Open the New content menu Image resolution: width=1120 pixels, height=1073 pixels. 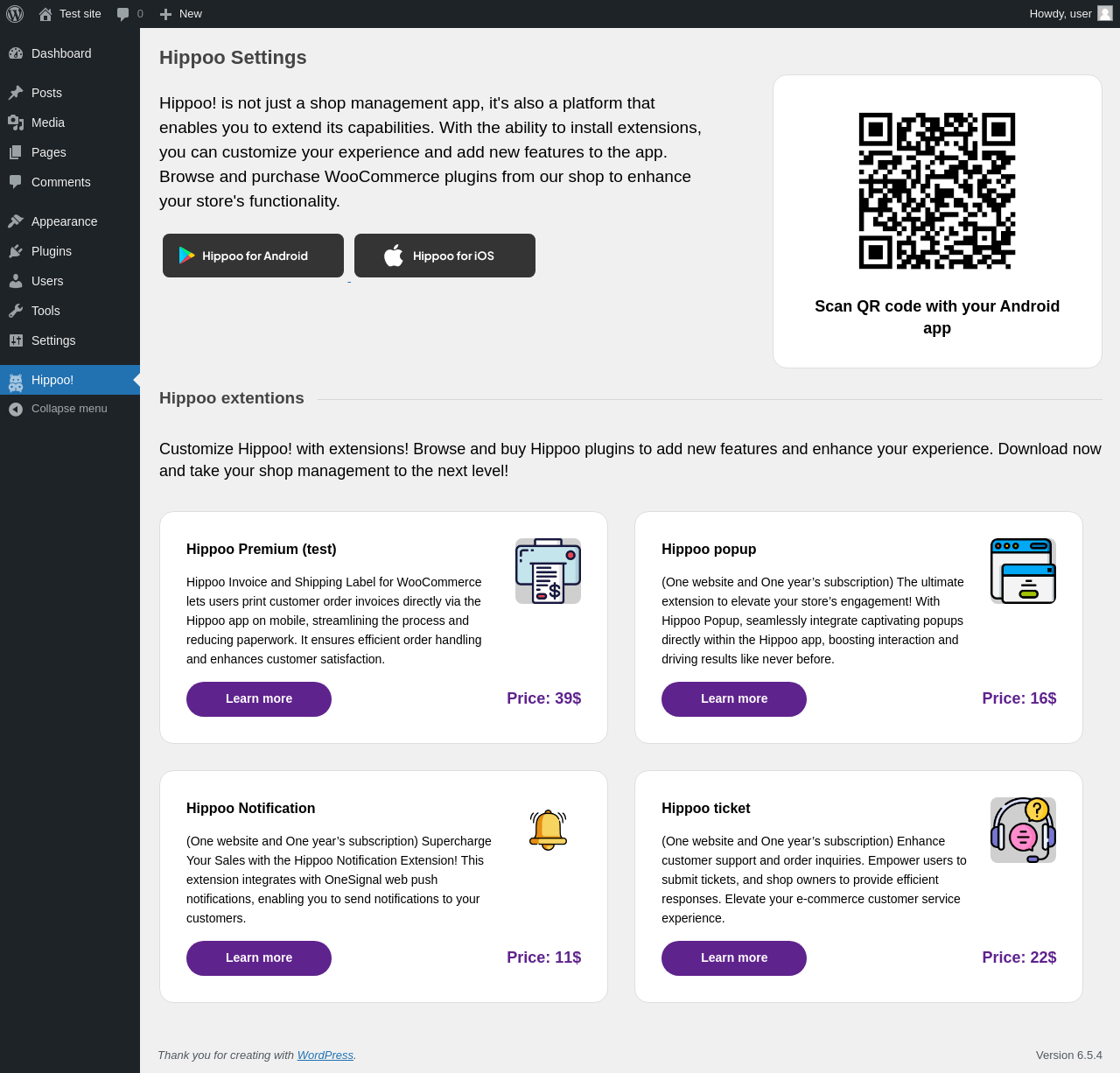(181, 14)
